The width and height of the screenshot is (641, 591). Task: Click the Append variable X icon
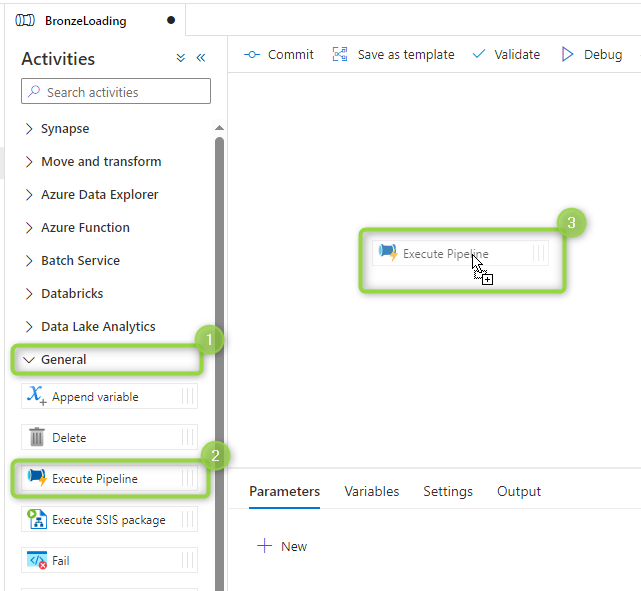tap(36, 396)
